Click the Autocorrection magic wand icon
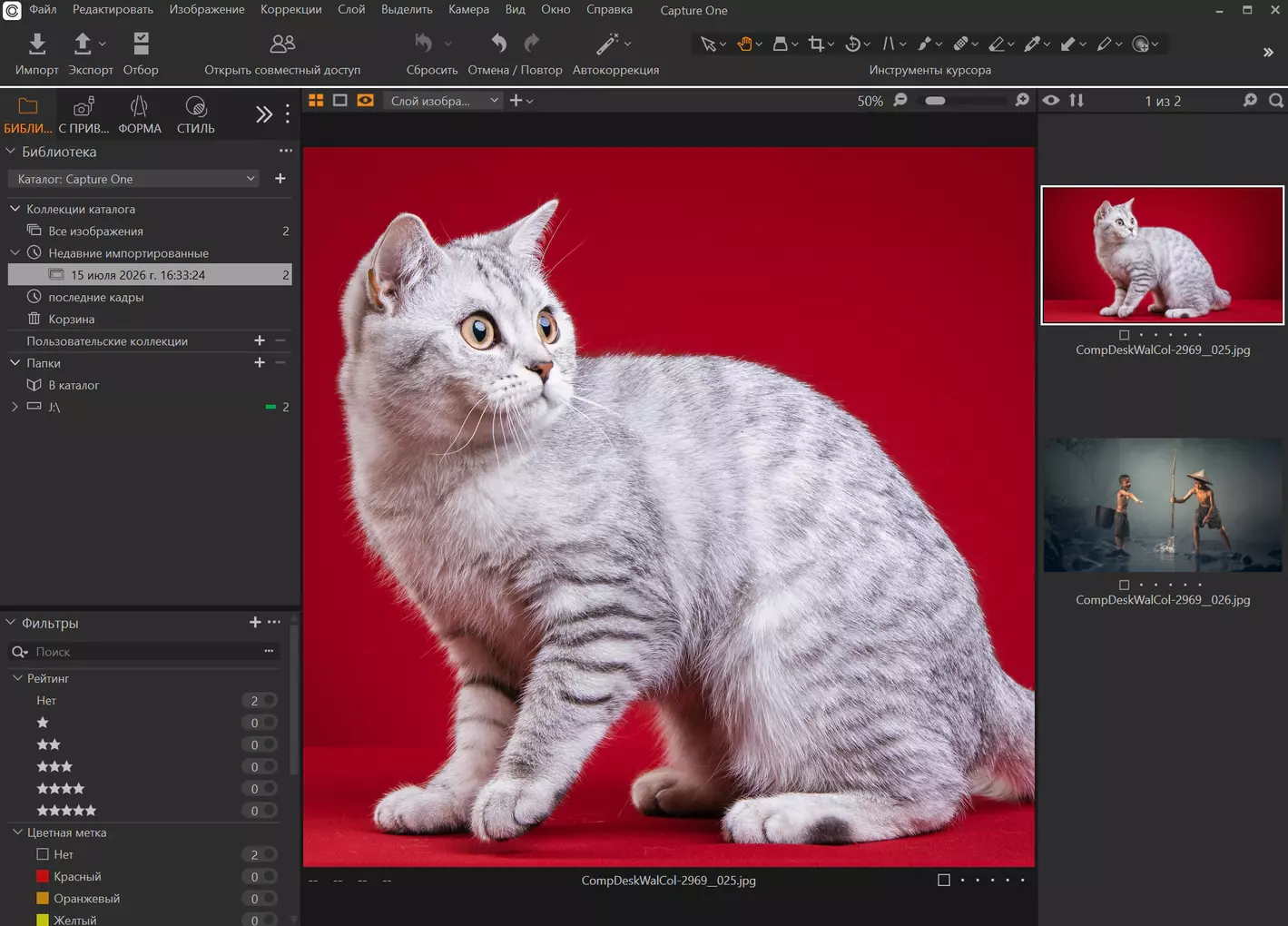1288x926 pixels. tap(607, 44)
